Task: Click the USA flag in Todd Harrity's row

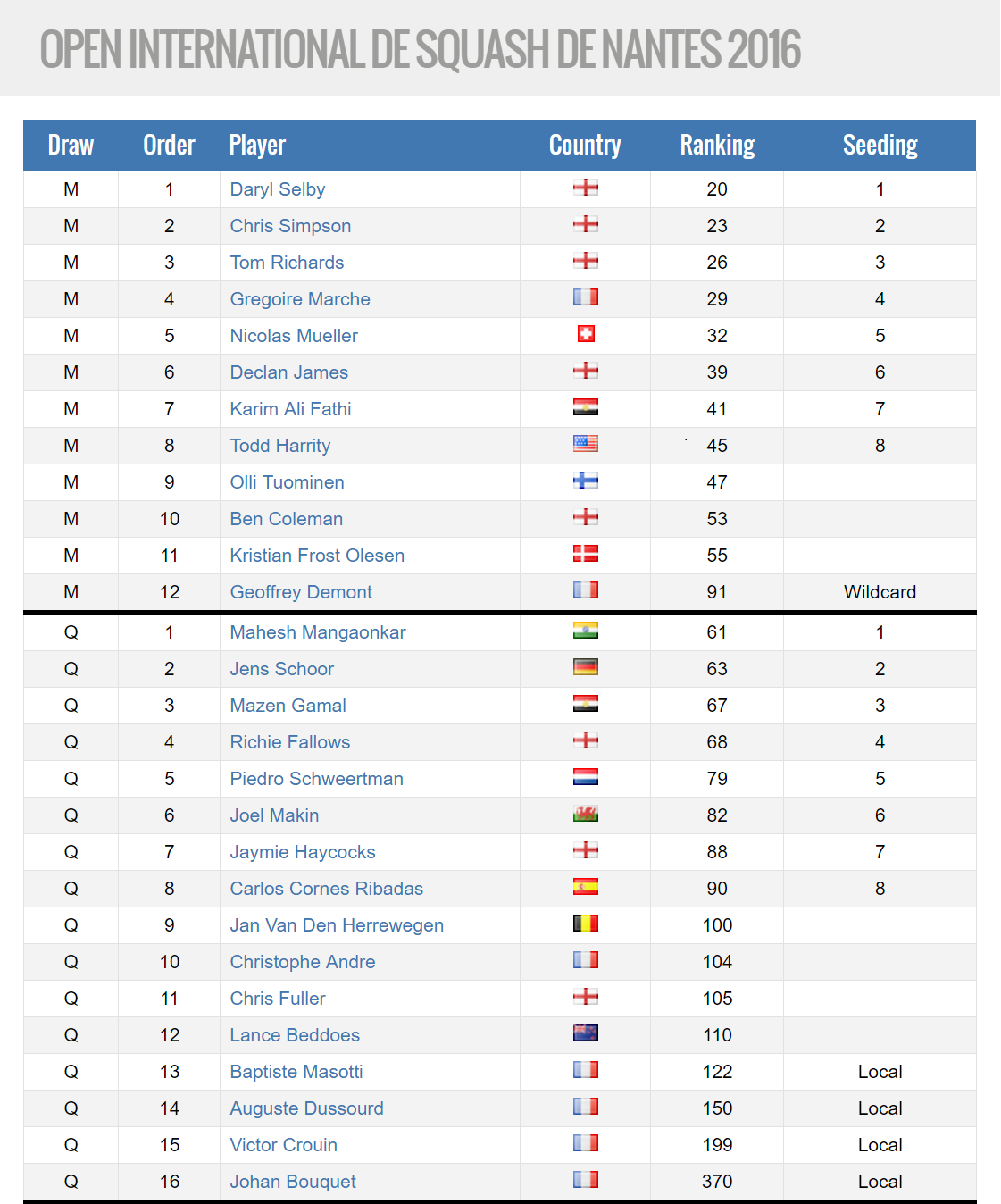Action: (x=586, y=444)
